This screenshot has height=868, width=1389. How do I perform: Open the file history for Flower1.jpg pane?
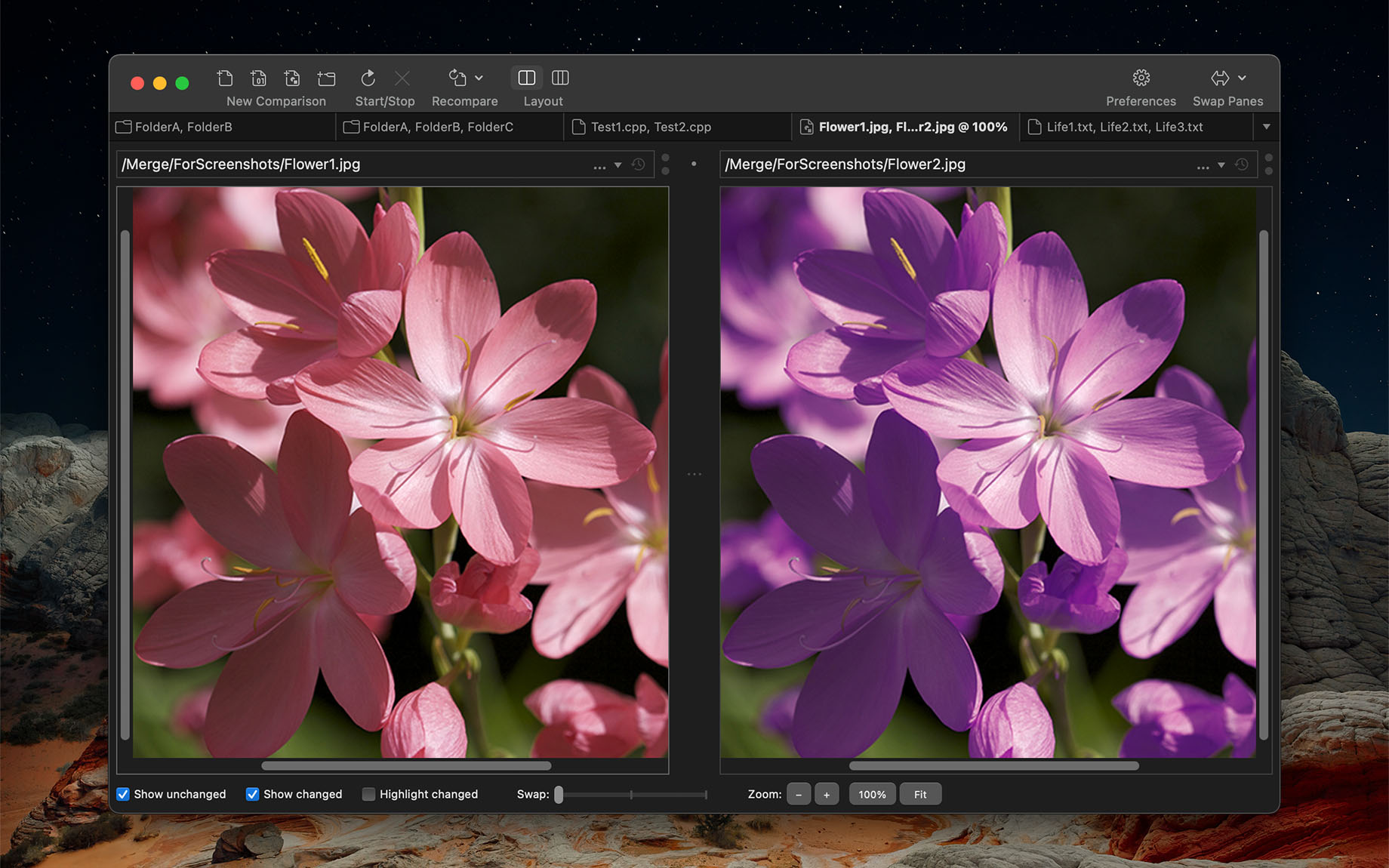638,164
